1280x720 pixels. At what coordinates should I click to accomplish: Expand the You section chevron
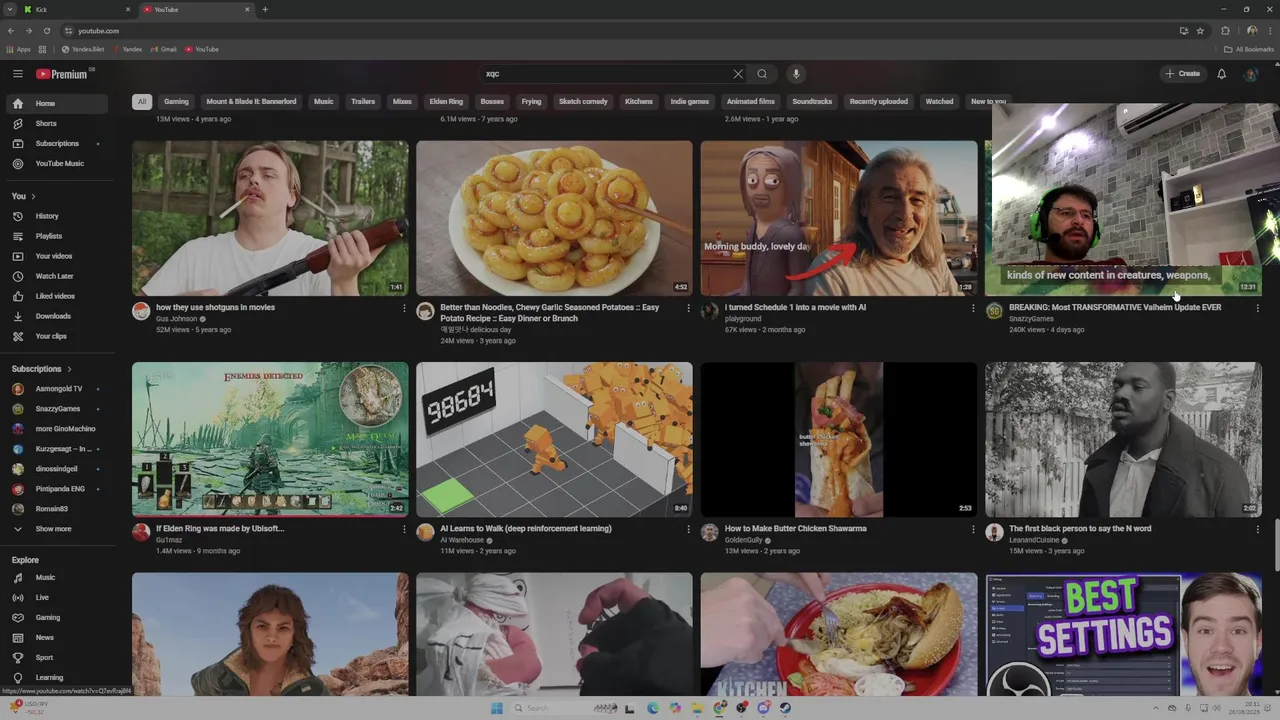click(x=33, y=196)
